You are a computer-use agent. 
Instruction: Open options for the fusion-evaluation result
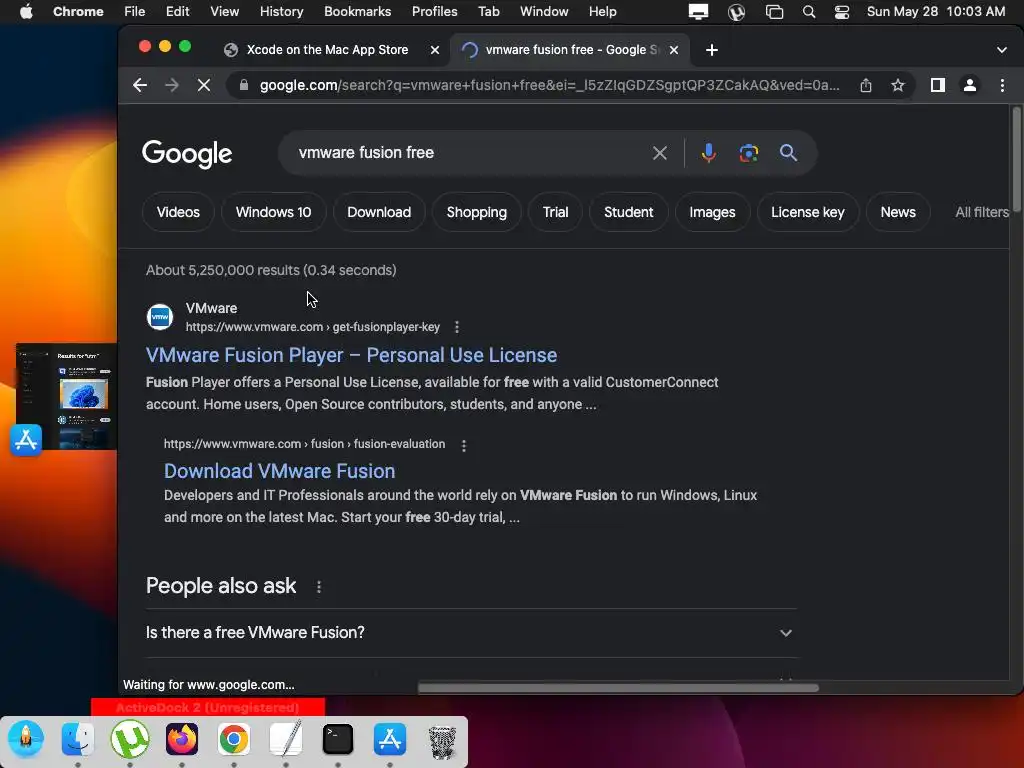click(464, 445)
